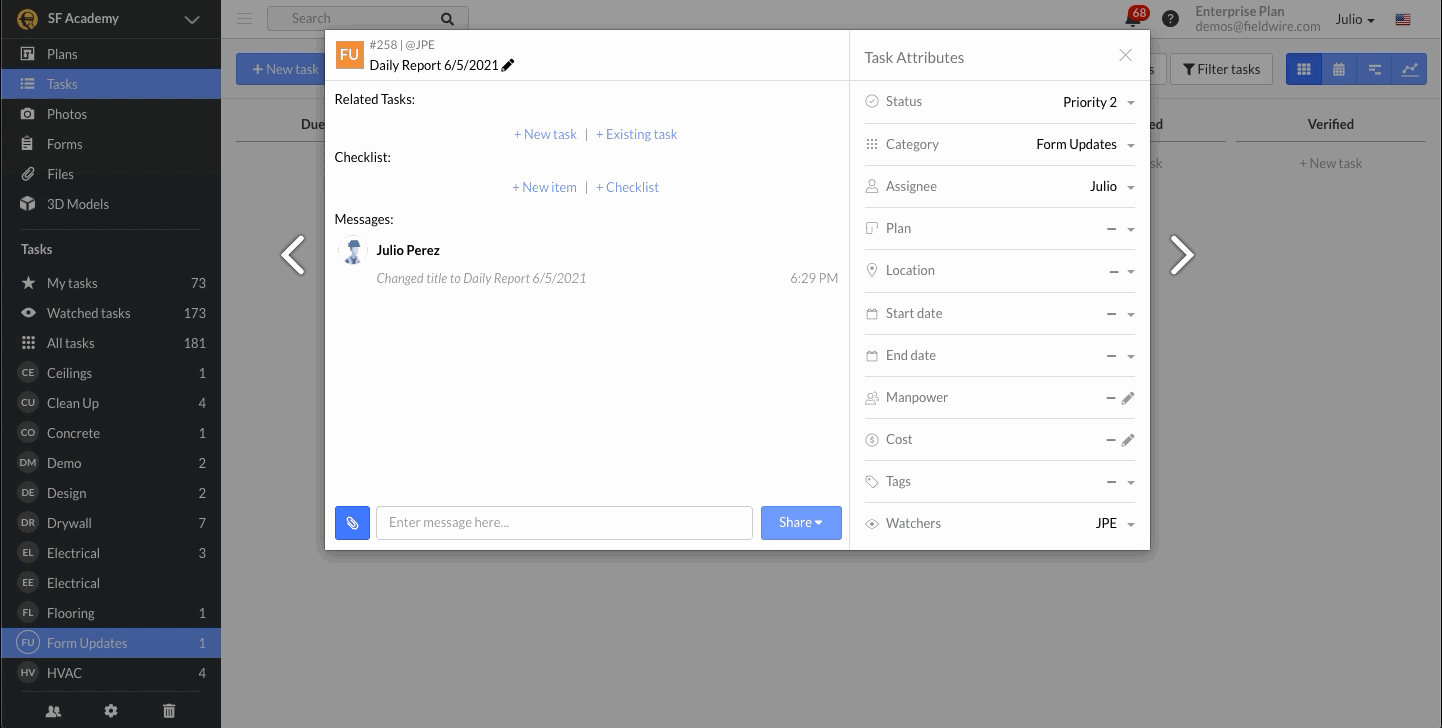Open the help question mark icon
The width and height of the screenshot is (1442, 728).
[x=1170, y=19]
